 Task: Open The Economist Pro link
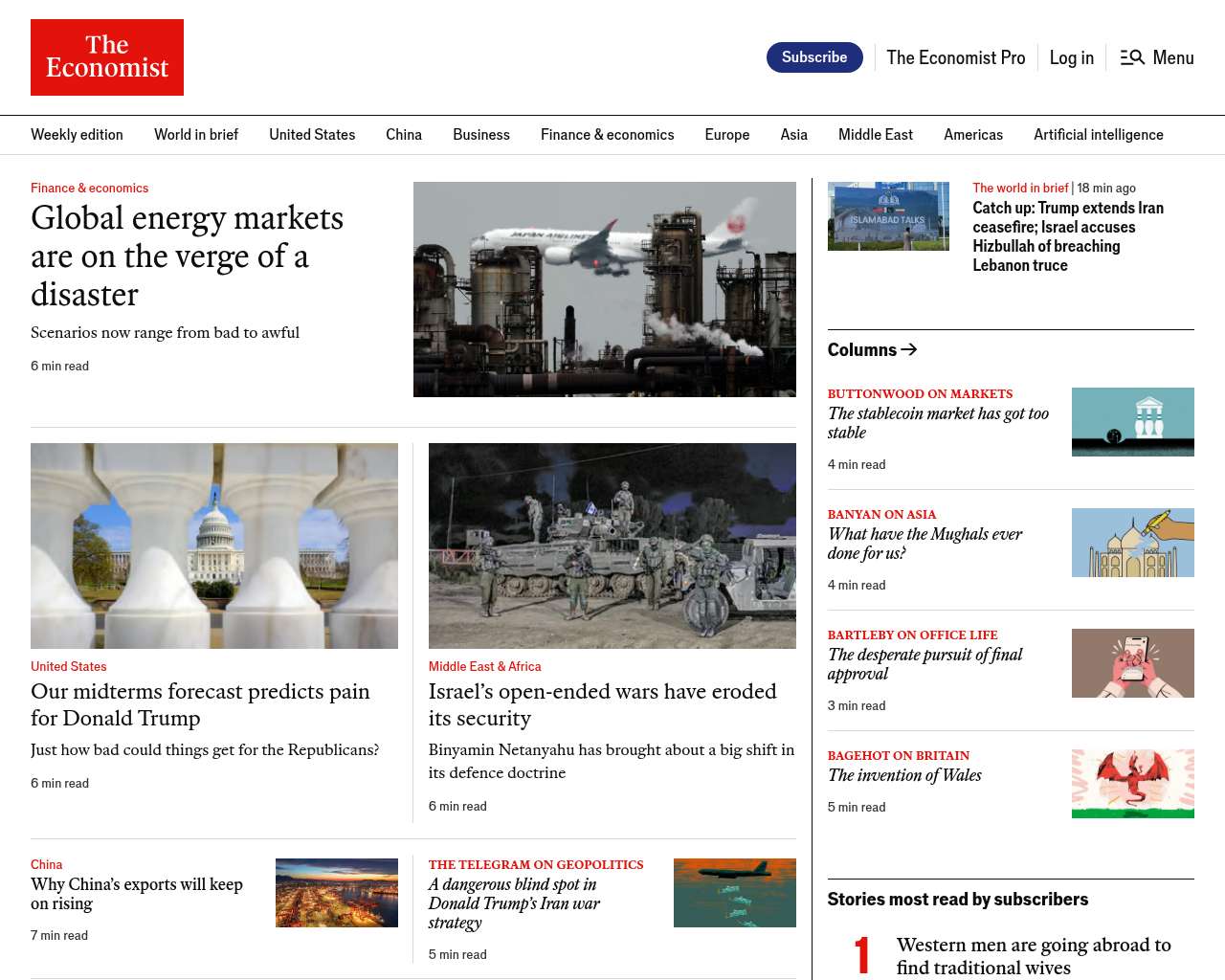coord(955,57)
